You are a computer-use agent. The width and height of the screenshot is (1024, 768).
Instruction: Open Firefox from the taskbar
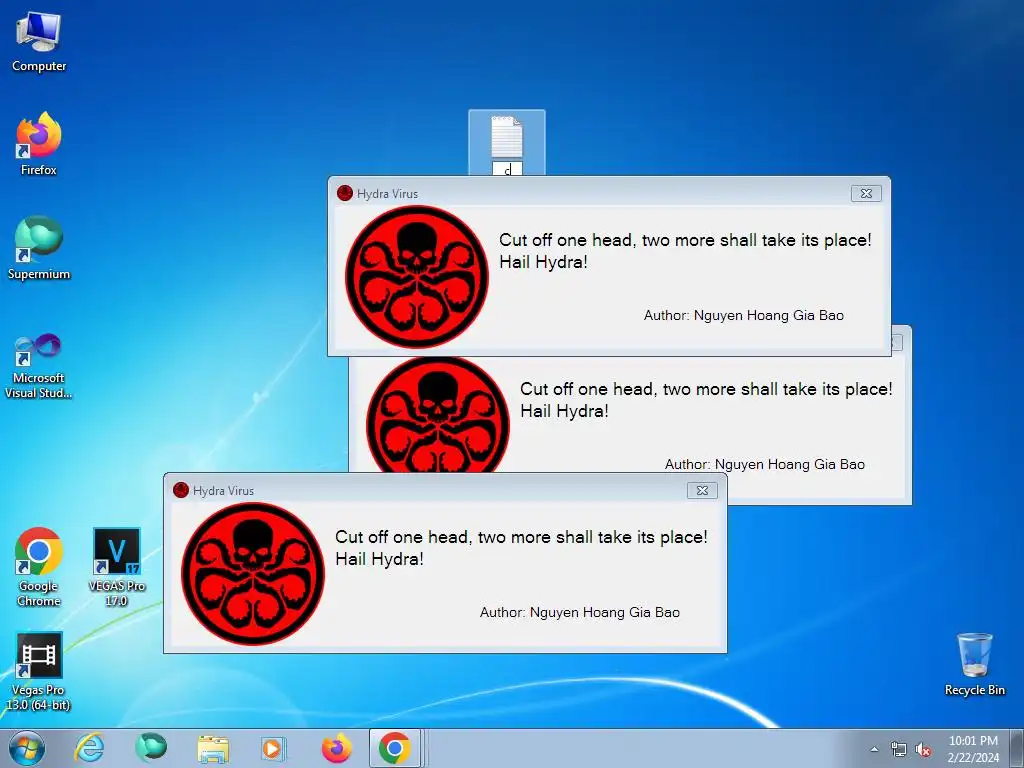pyautogui.click(x=336, y=748)
